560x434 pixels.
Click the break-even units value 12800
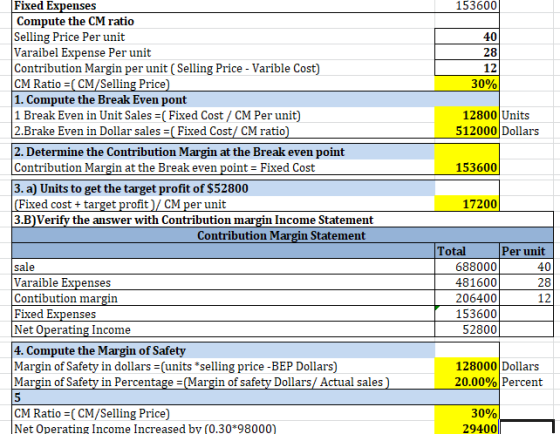[467, 115]
